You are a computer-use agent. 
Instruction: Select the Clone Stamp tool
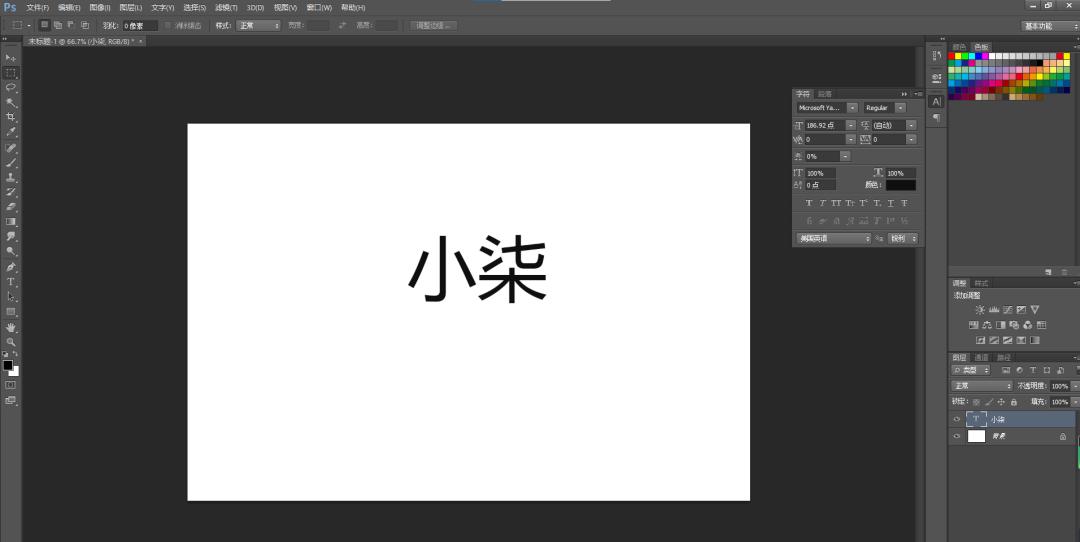10,178
